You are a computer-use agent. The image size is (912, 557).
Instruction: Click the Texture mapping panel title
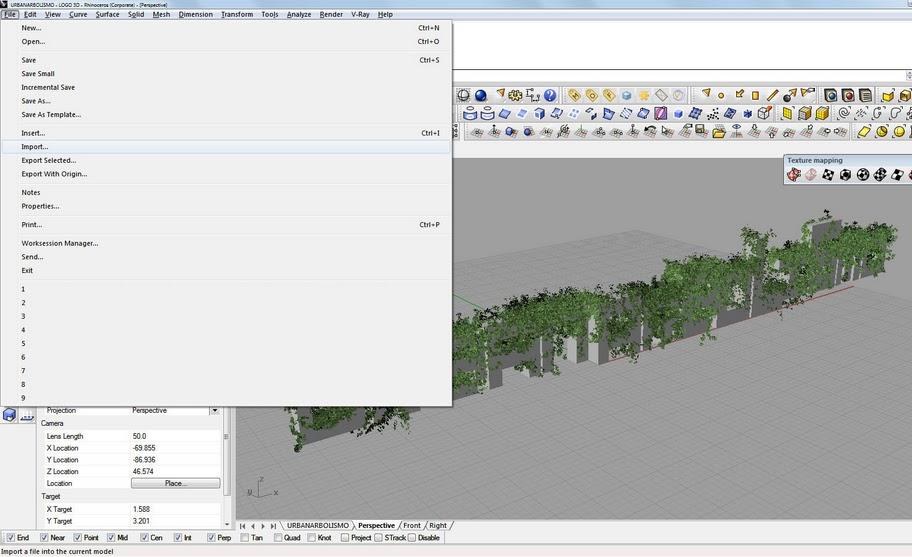coord(814,160)
